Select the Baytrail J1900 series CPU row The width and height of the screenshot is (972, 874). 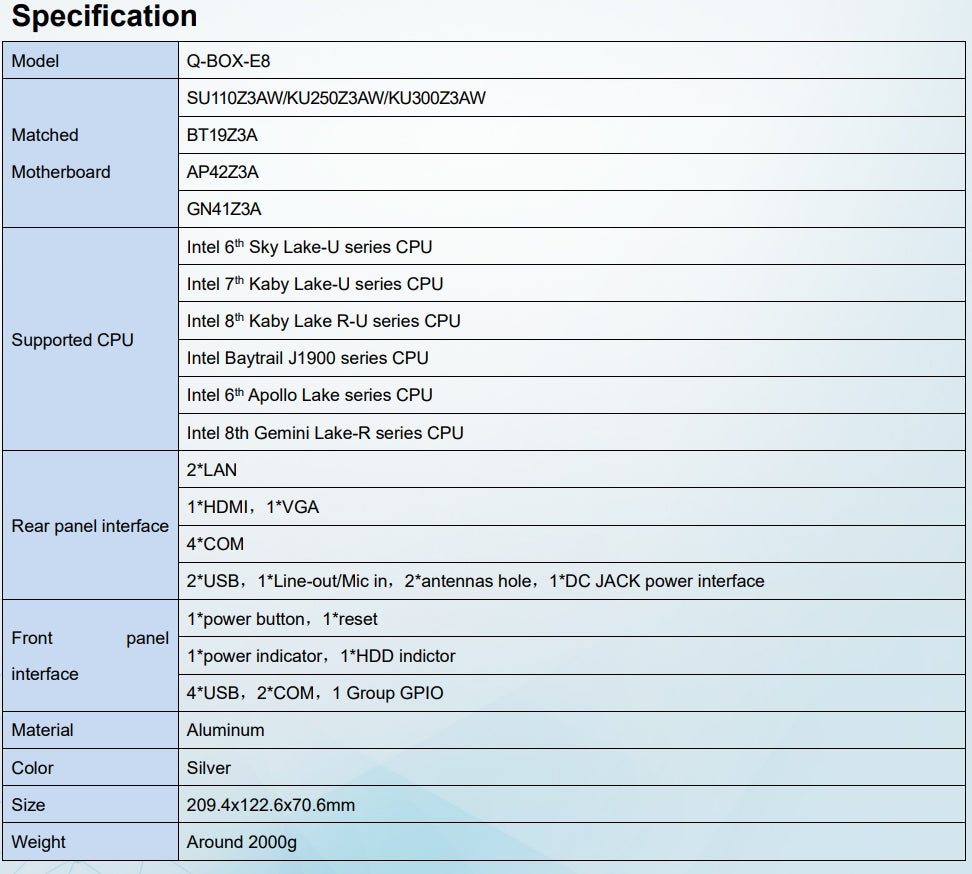click(307, 358)
